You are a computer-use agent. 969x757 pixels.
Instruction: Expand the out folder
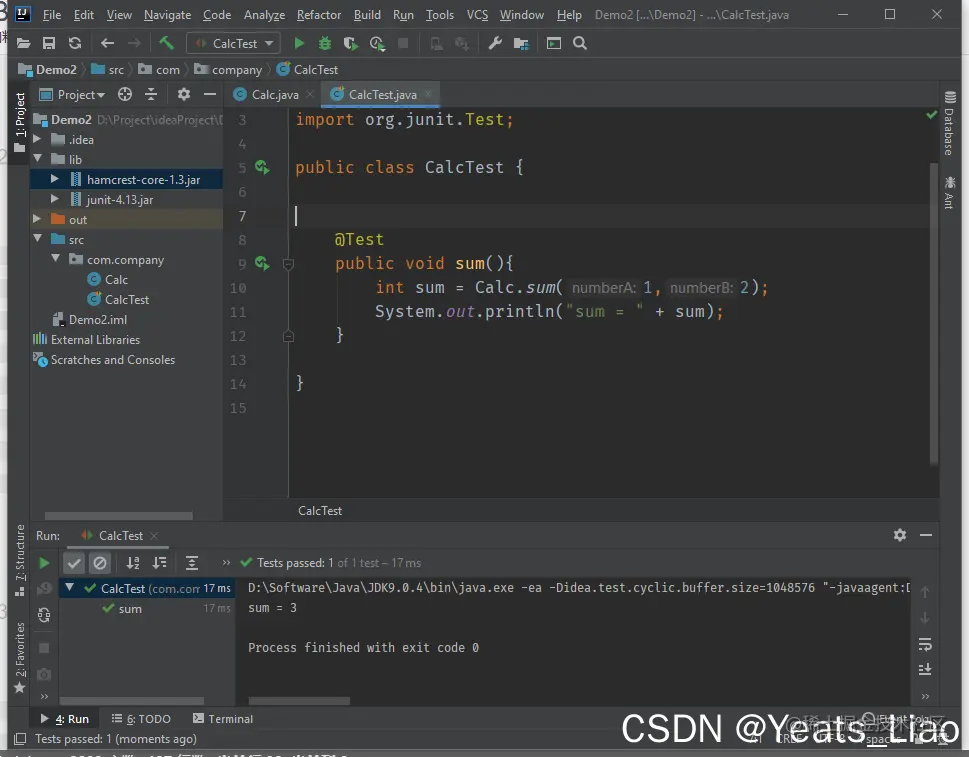pyautogui.click(x=37, y=219)
